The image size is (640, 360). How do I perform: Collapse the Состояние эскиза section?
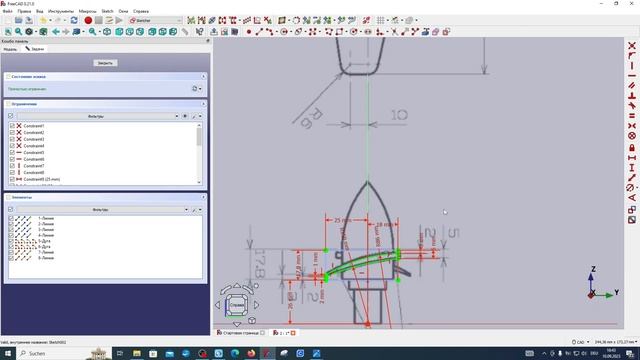[x=203, y=76]
